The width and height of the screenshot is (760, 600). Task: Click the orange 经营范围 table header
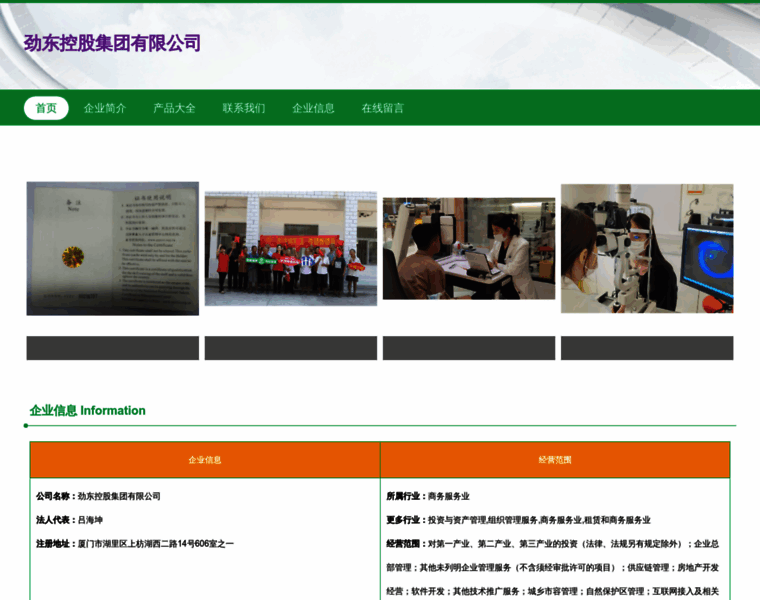[x=555, y=460]
